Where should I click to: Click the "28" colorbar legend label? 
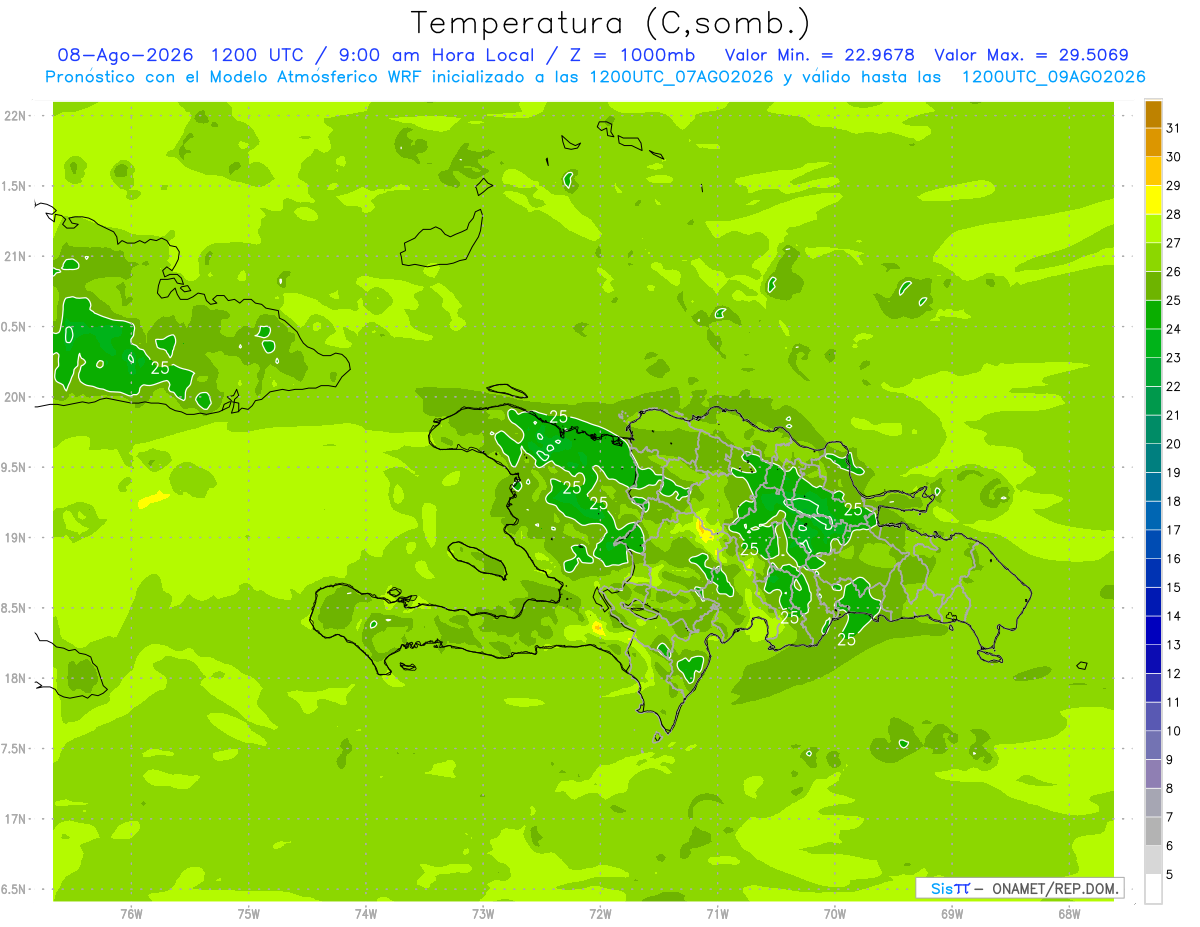click(1174, 214)
